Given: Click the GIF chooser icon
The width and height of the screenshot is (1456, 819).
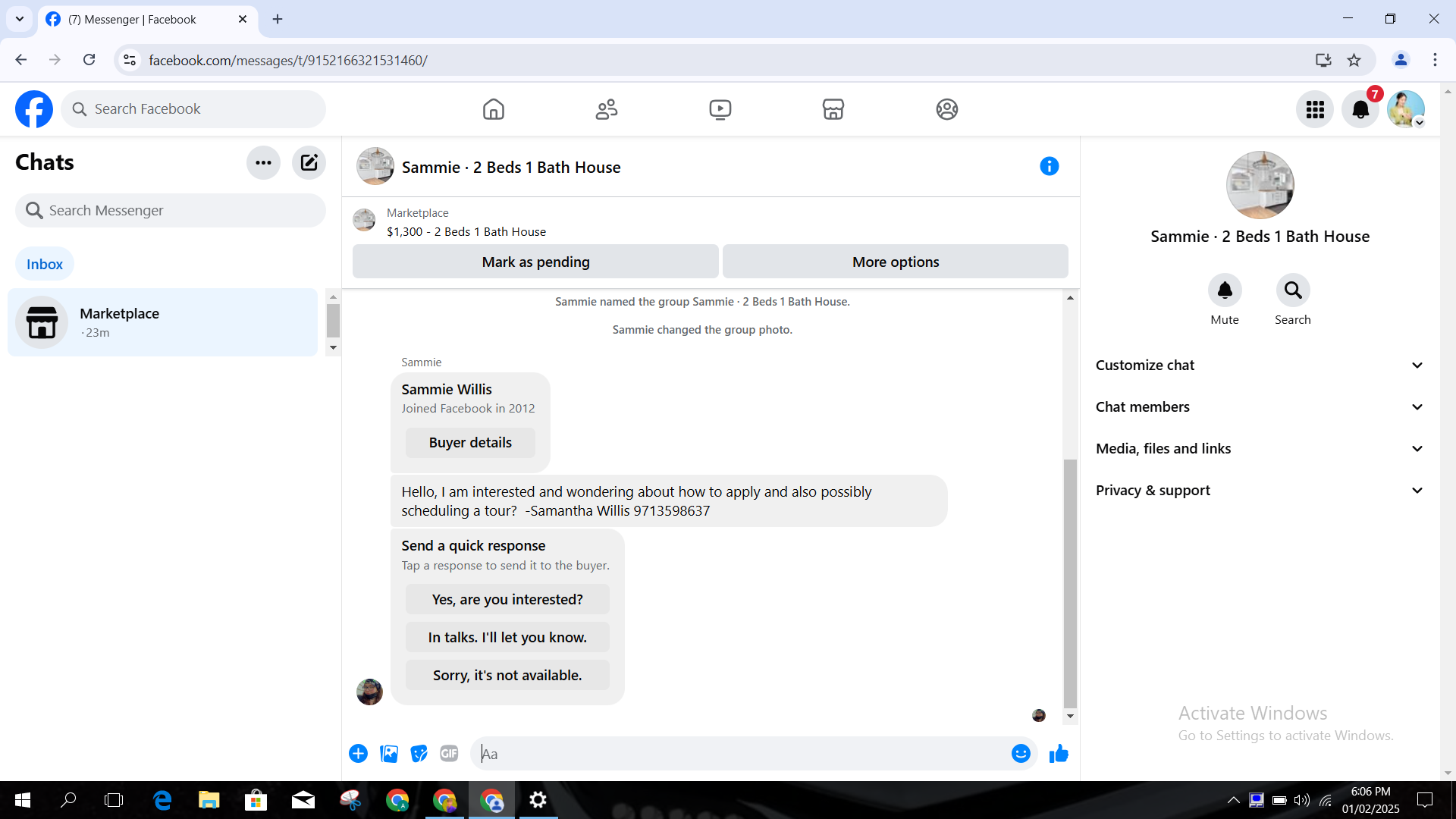Looking at the screenshot, I should click(x=449, y=754).
